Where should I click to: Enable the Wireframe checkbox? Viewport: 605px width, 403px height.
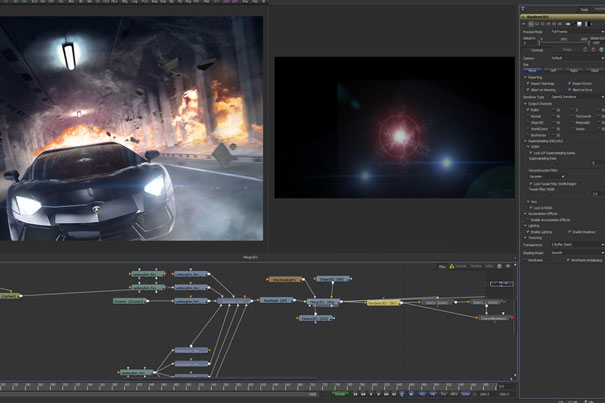point(525,261)
